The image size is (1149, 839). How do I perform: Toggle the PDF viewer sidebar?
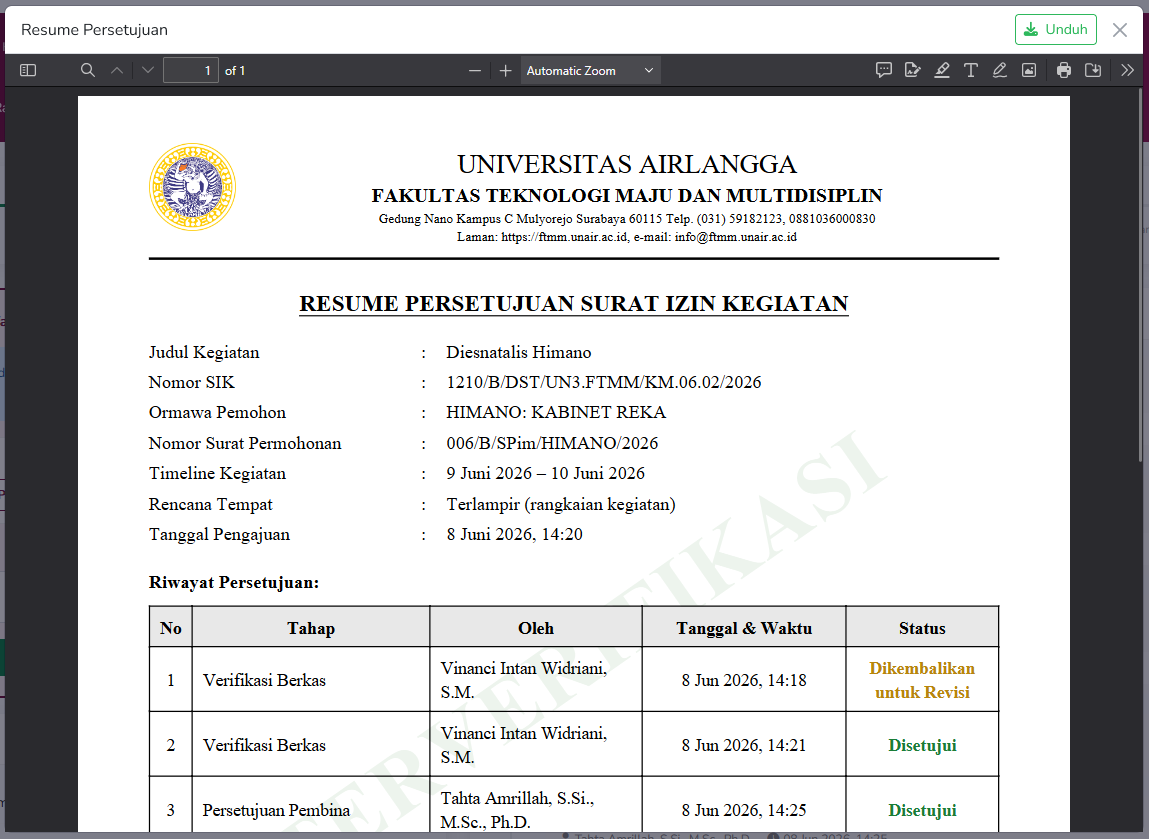pos(28,70)
